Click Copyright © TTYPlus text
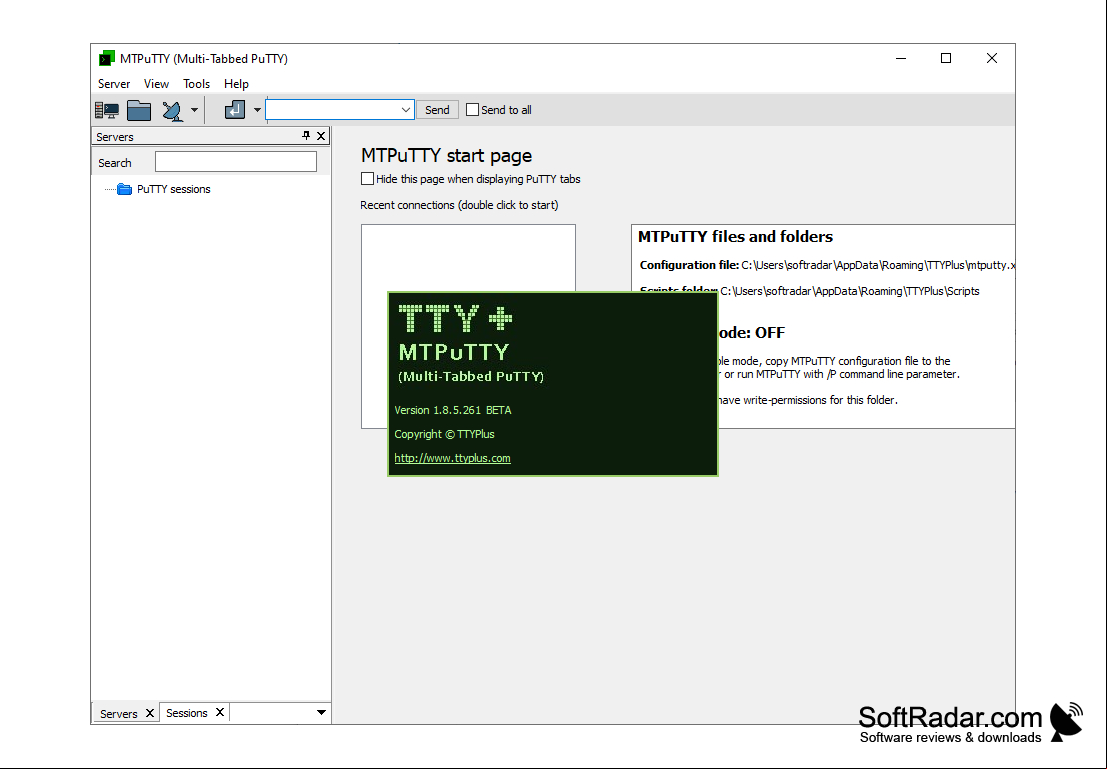Screen dimensions: 1107x769 click(444, 434)
